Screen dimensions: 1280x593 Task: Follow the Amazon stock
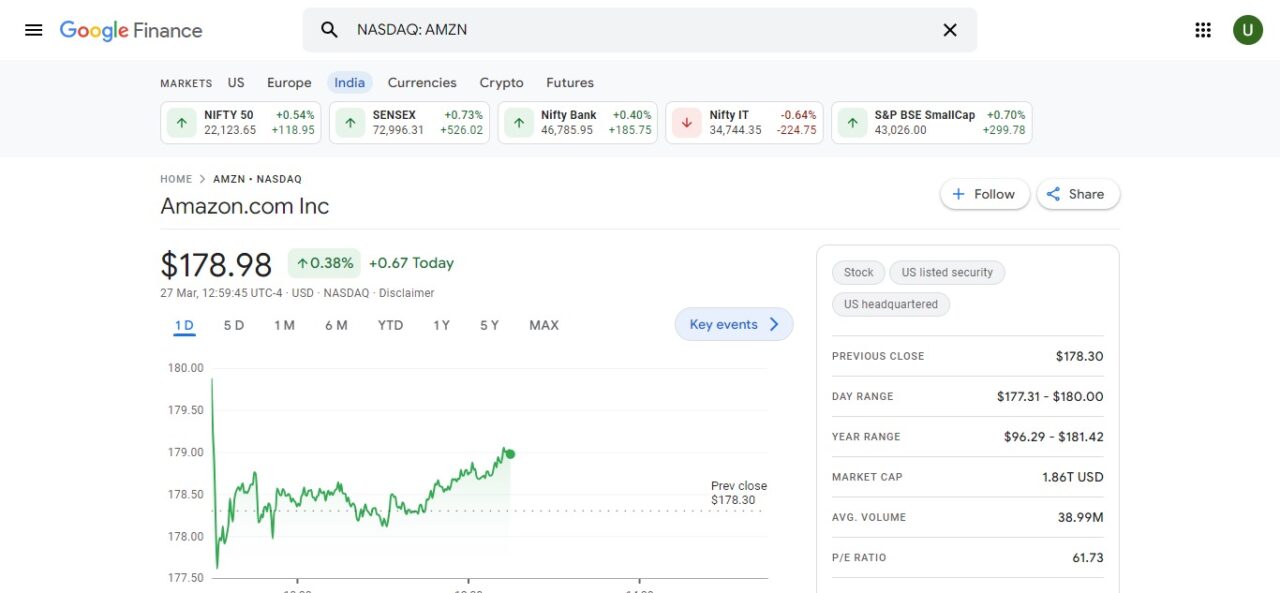coord(985,194)
